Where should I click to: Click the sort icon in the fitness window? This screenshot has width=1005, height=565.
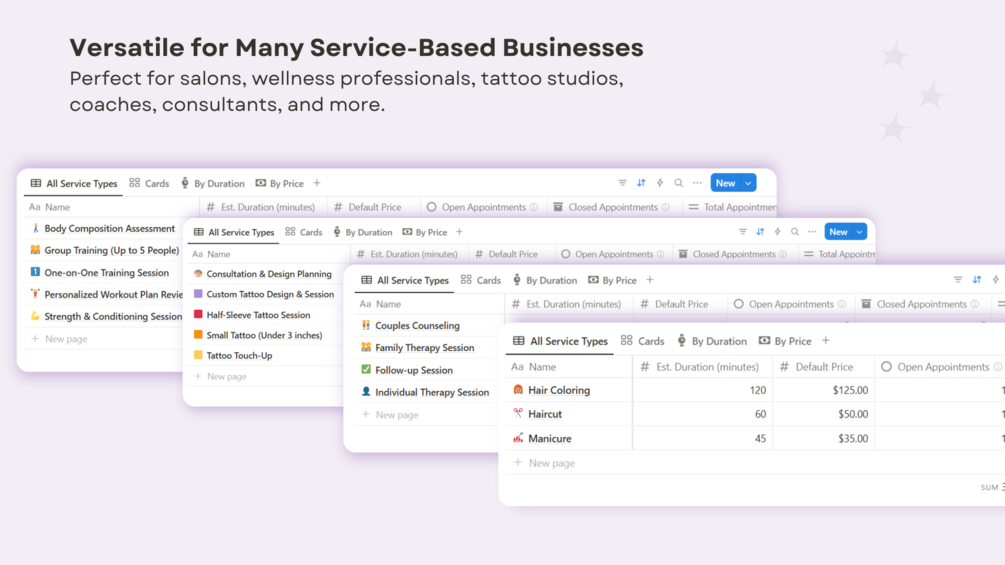[641, 183]
